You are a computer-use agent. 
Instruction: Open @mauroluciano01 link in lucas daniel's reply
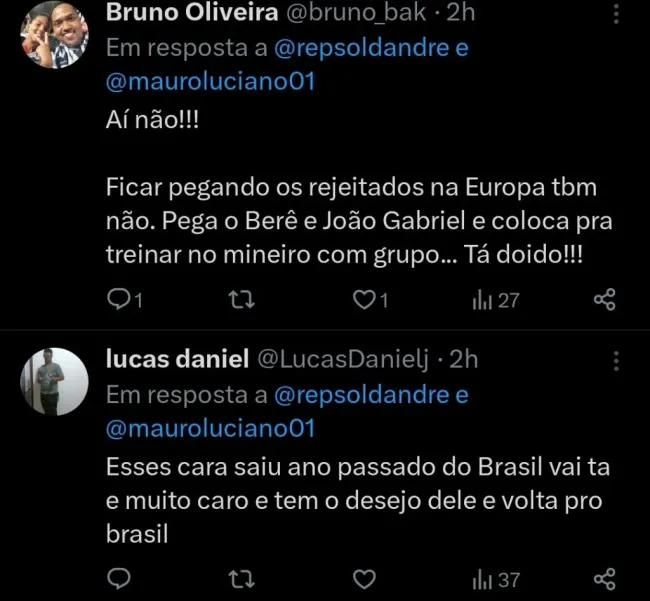coord(210,428)
